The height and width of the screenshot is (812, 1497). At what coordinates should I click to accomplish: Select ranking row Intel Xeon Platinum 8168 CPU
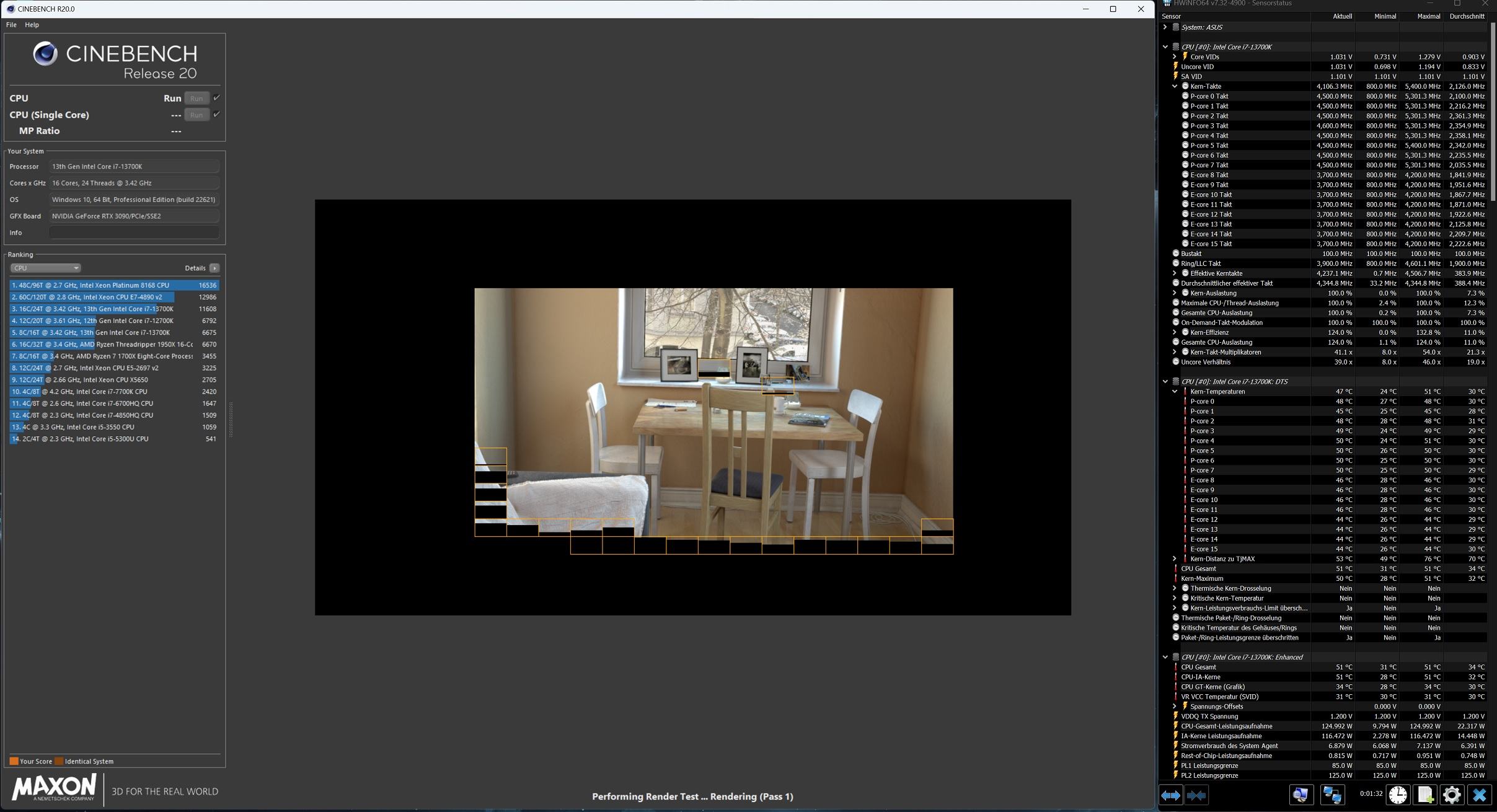point(114,285)
